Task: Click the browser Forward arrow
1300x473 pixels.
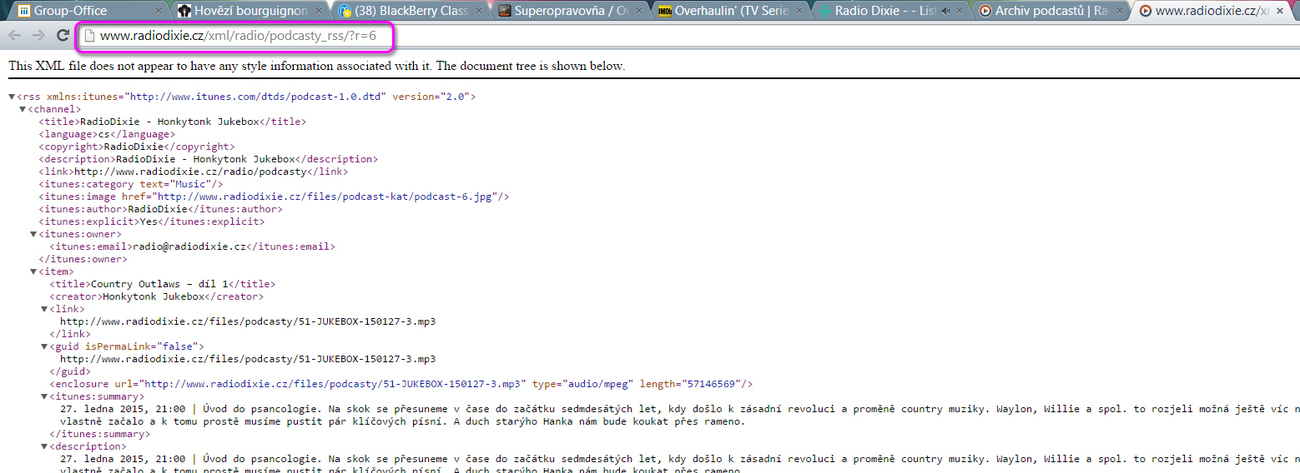Action: coord(38,35)
